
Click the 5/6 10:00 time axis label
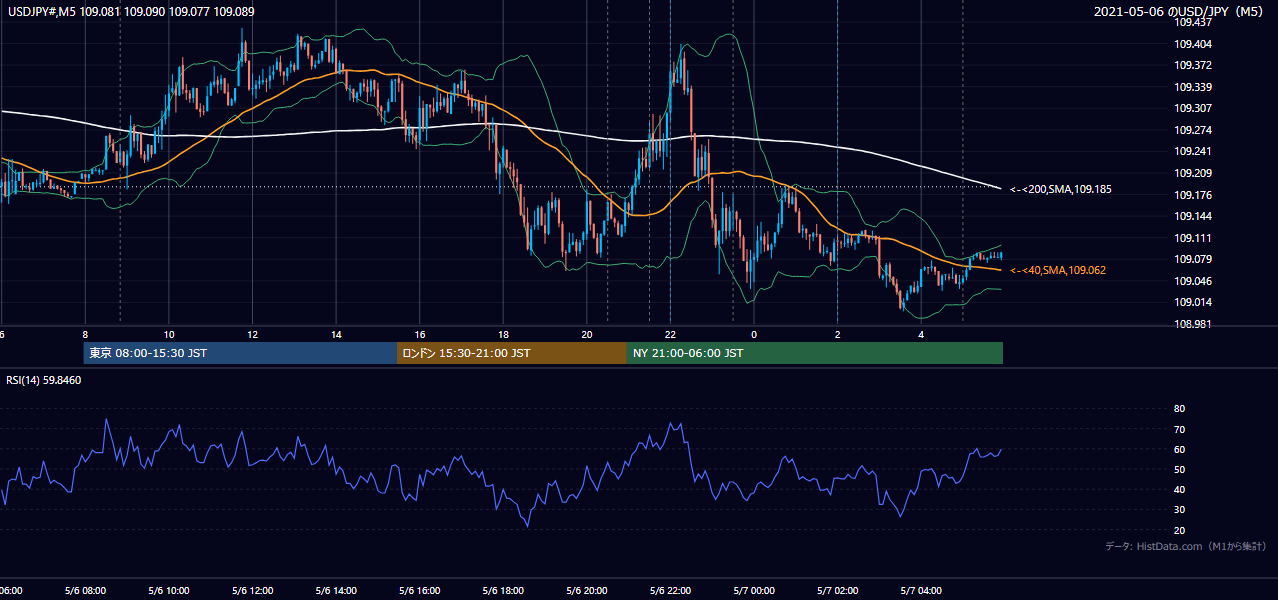point(168,591)
